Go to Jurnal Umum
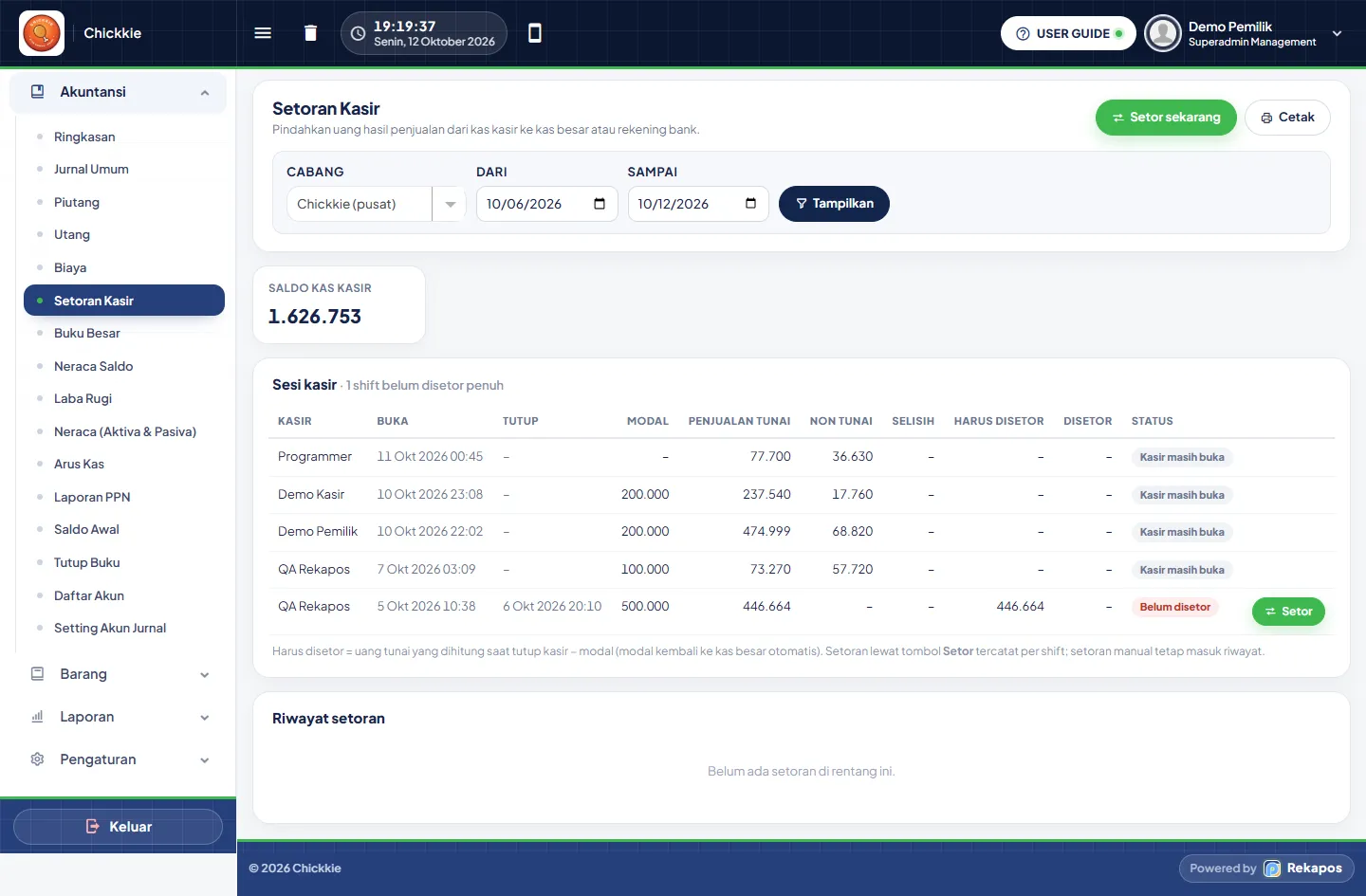Viewport: 1366px width, 896px height. (91, 169)
